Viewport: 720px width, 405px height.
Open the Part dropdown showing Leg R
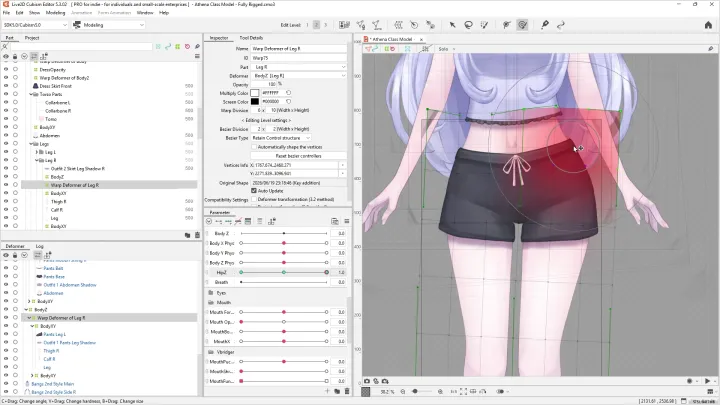tap(299, 67)
